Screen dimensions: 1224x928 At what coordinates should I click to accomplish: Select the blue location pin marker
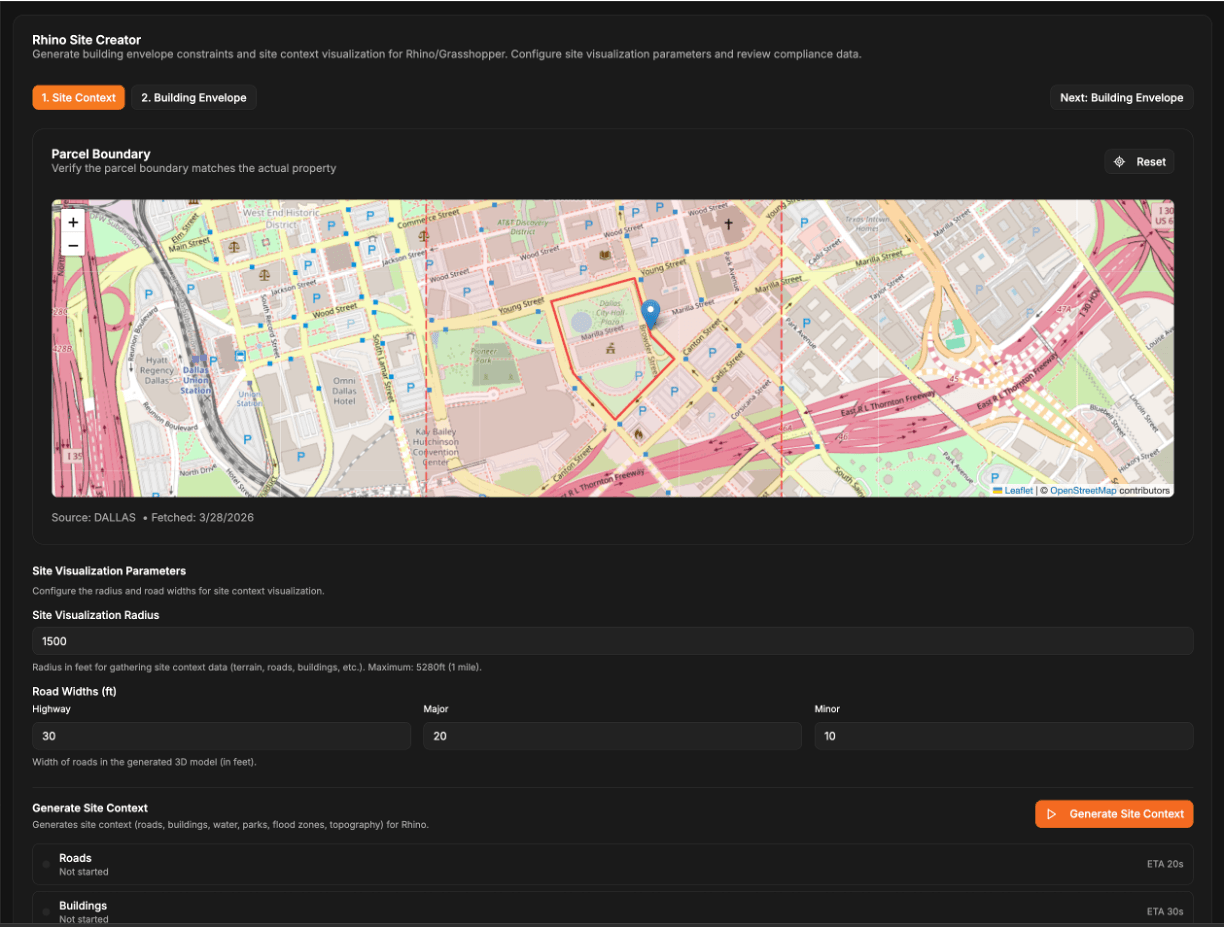pyautogui.click(x=650, y=312)
